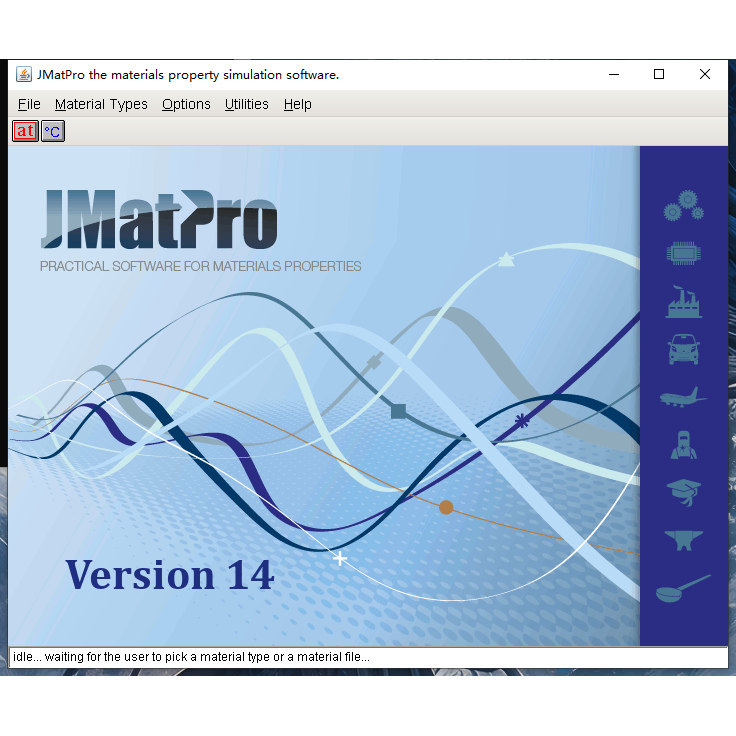Screen dimensions: 736x736
Task: Click the JMatPro logo on the splash image
Action: point(159,219)
